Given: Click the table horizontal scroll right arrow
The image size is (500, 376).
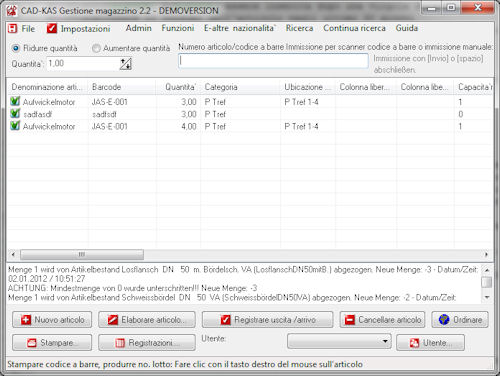Looking at the screenshot, I should pos(486,255).
